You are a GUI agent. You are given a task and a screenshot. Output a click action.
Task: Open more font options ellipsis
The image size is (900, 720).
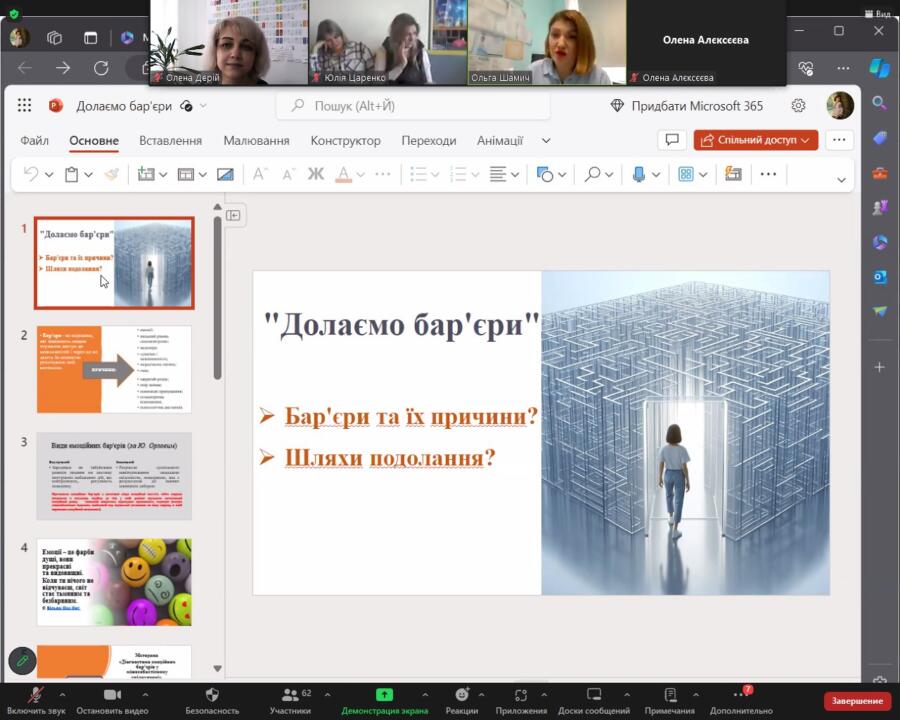pyautogui.click(x=383, y=174)
